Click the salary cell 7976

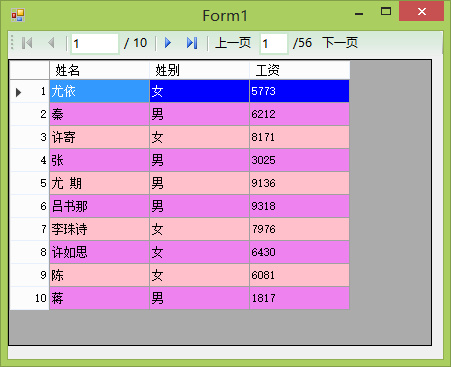click(299, 229)
